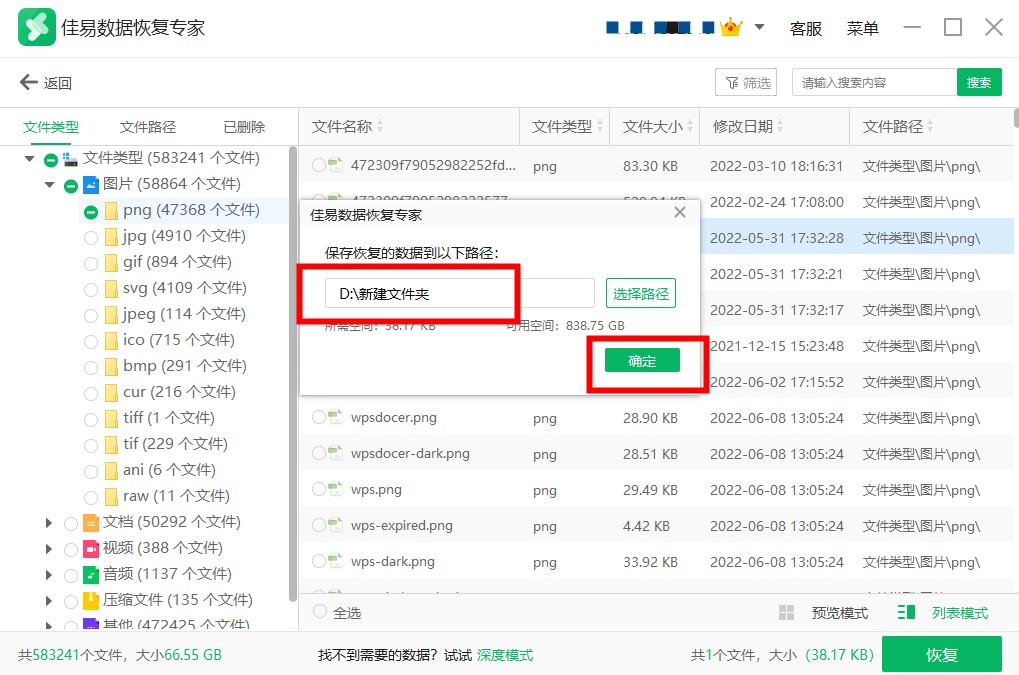This screenshot has width=1019, height=675.
Task: Open the 深度模式 link
Action: (505, 655)
